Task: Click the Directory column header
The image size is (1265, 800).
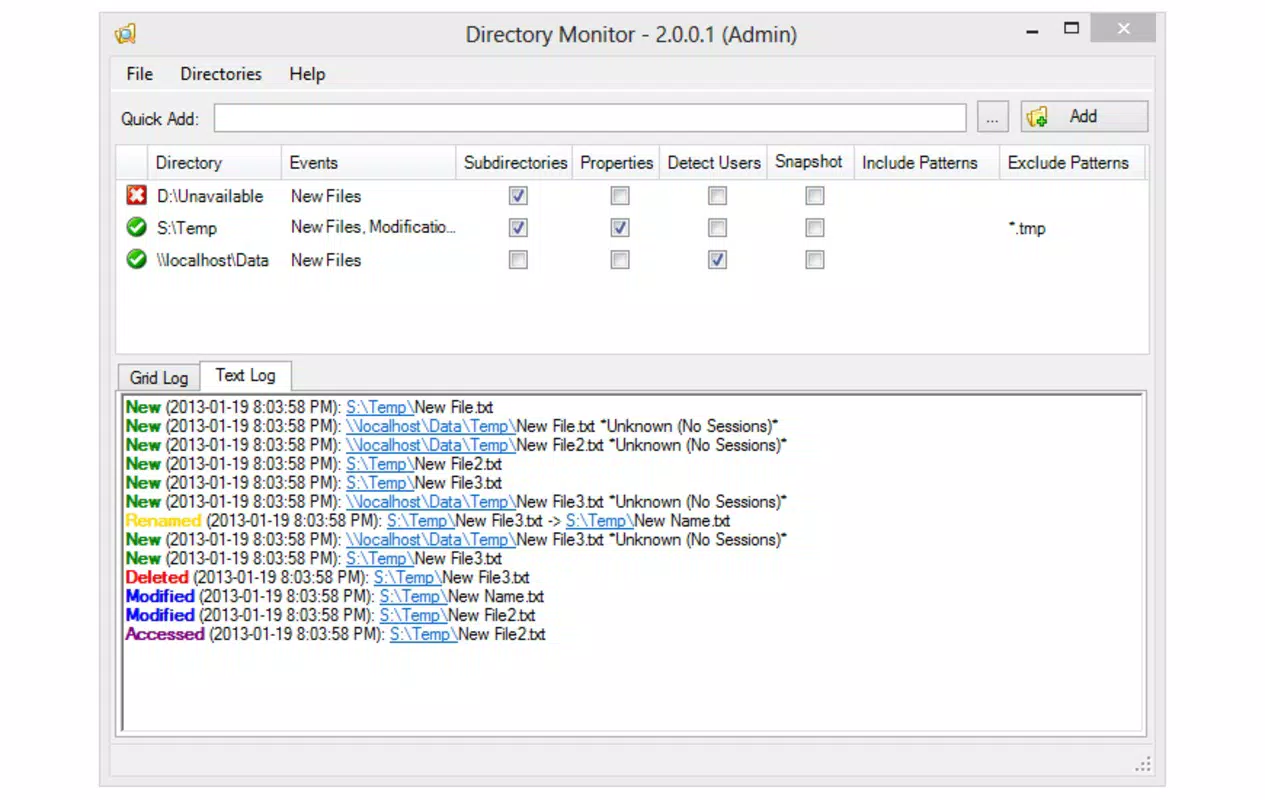Action: point(214,163)
